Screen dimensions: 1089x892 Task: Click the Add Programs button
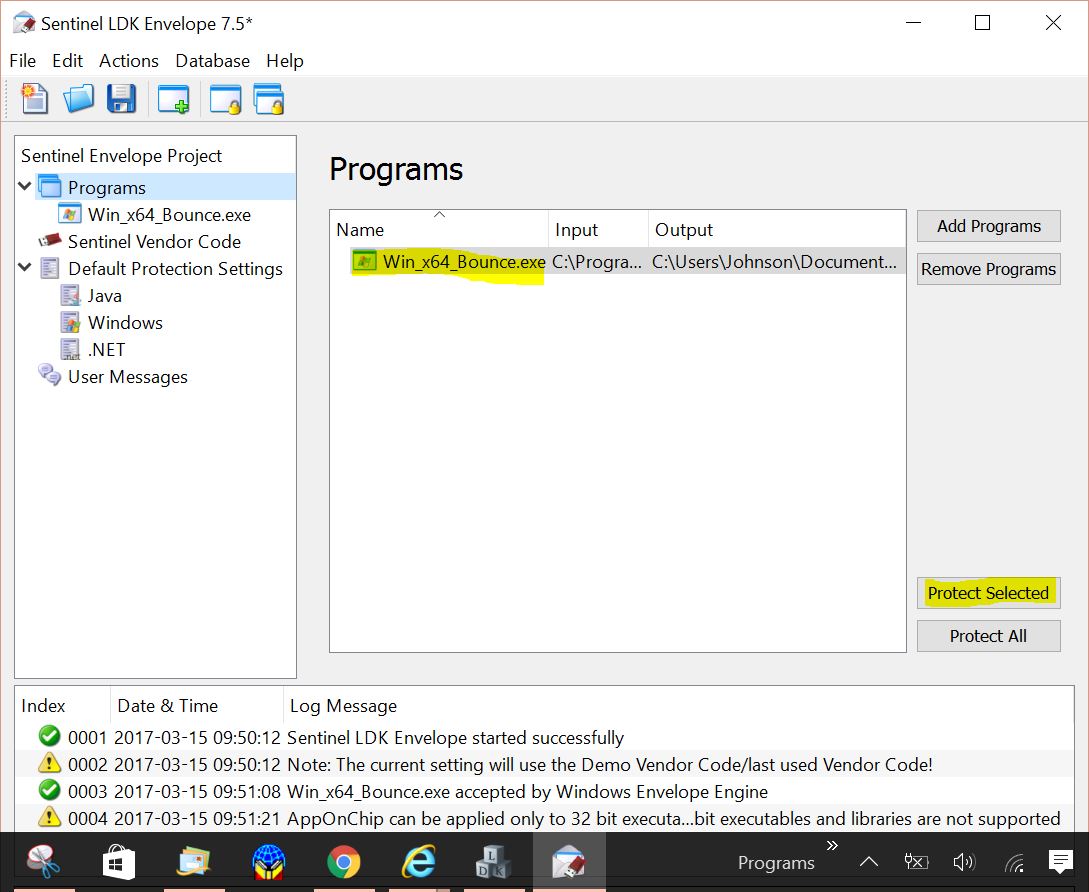(988, 226)
